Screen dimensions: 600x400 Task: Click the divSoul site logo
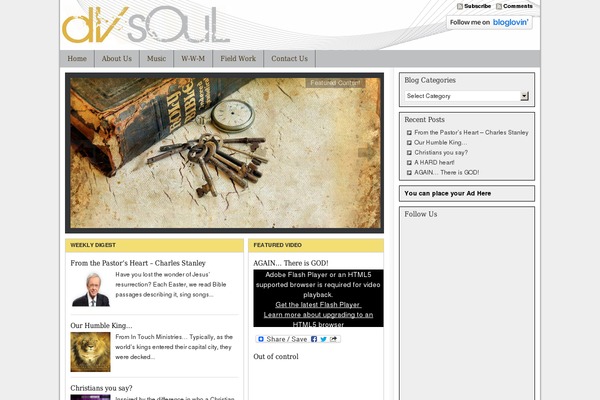click(x=146, y=26)
